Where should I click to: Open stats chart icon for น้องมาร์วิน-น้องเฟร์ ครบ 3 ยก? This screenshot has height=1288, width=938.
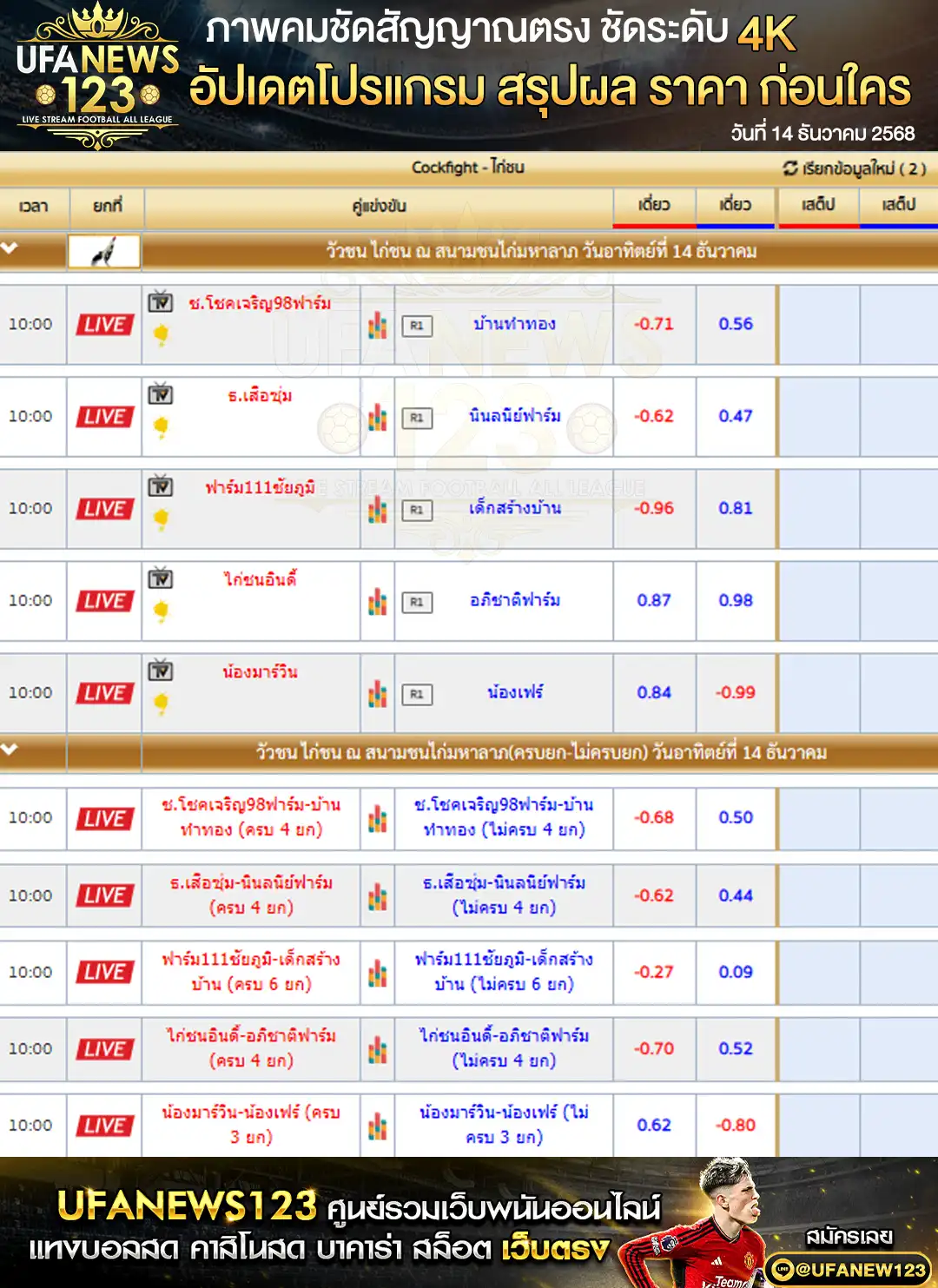[x=377, y=1126]
